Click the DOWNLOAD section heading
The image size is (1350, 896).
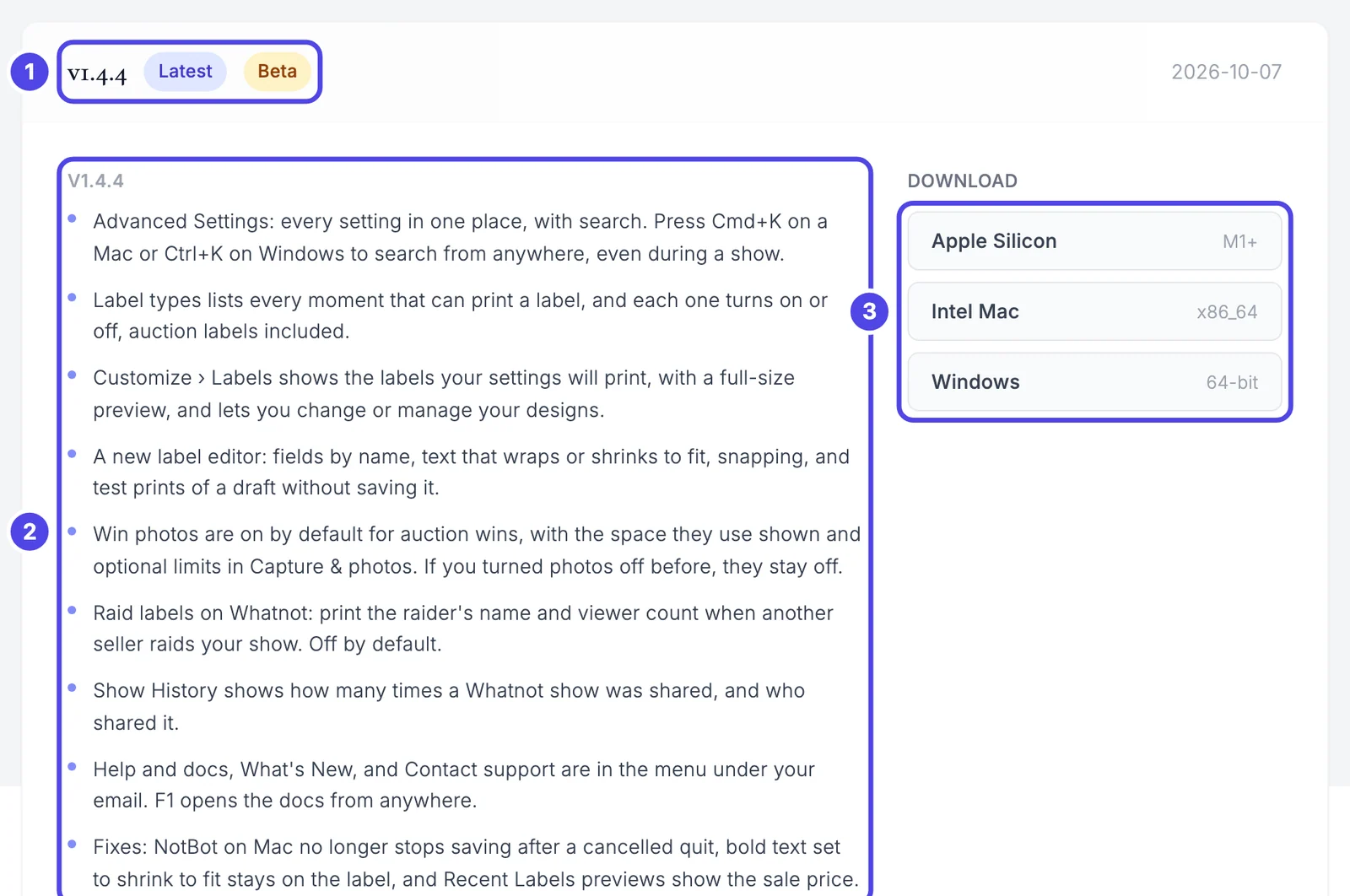tap(962, 181)
